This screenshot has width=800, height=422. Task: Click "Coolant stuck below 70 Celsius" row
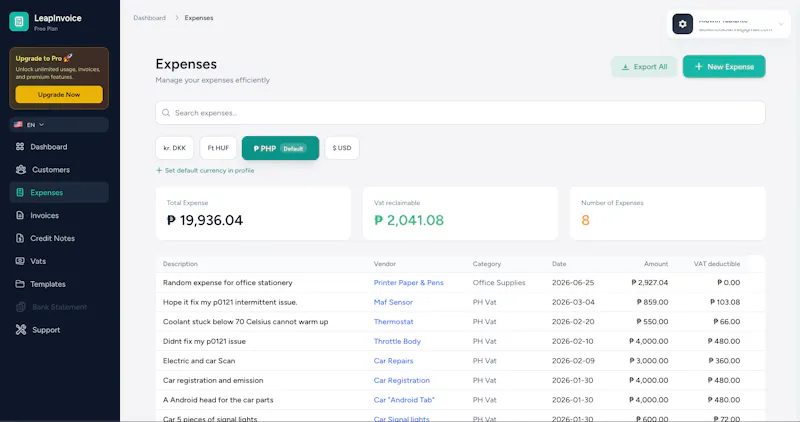pos(460,321)
